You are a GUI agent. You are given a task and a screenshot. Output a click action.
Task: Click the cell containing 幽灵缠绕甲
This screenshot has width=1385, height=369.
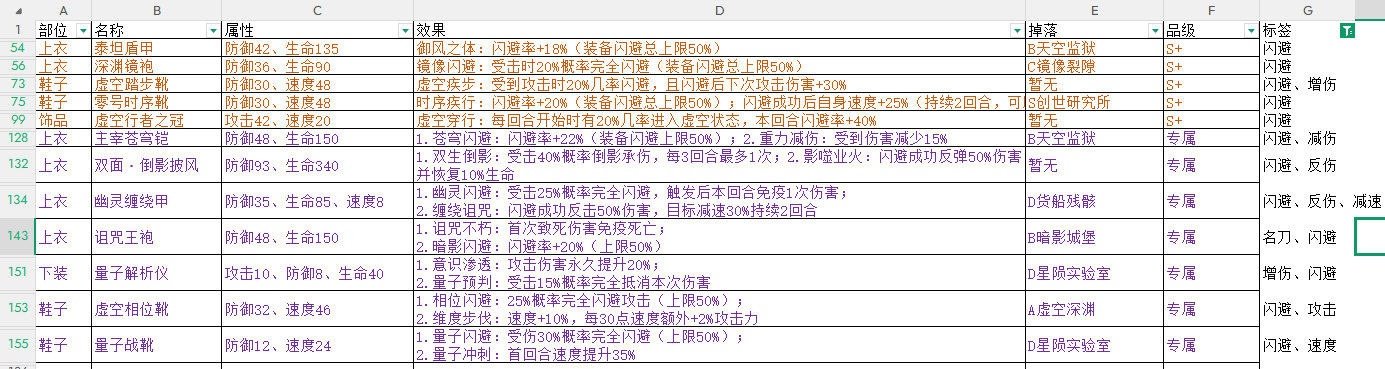(156, 201)
